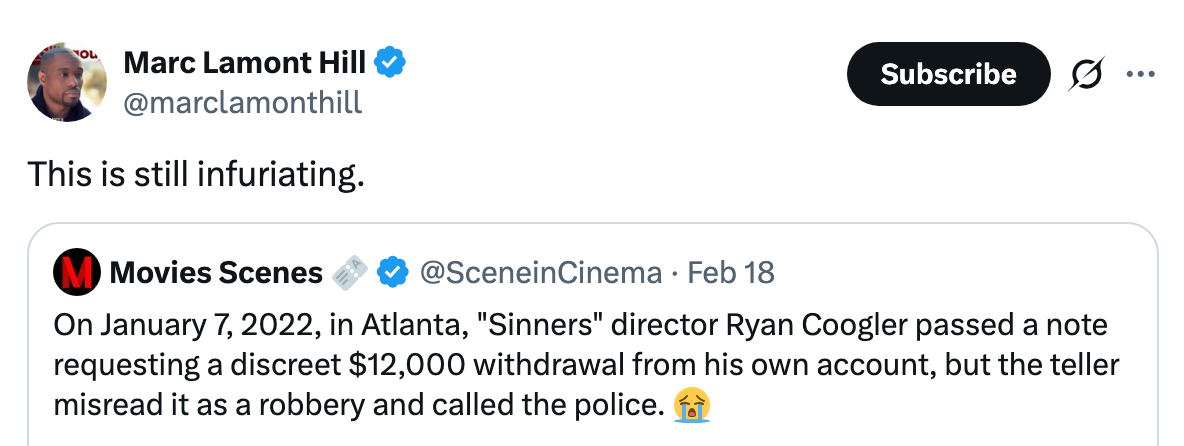Click the Grok slashed-circle icon
The image size is (1184, 446).
coord(1086,75)
